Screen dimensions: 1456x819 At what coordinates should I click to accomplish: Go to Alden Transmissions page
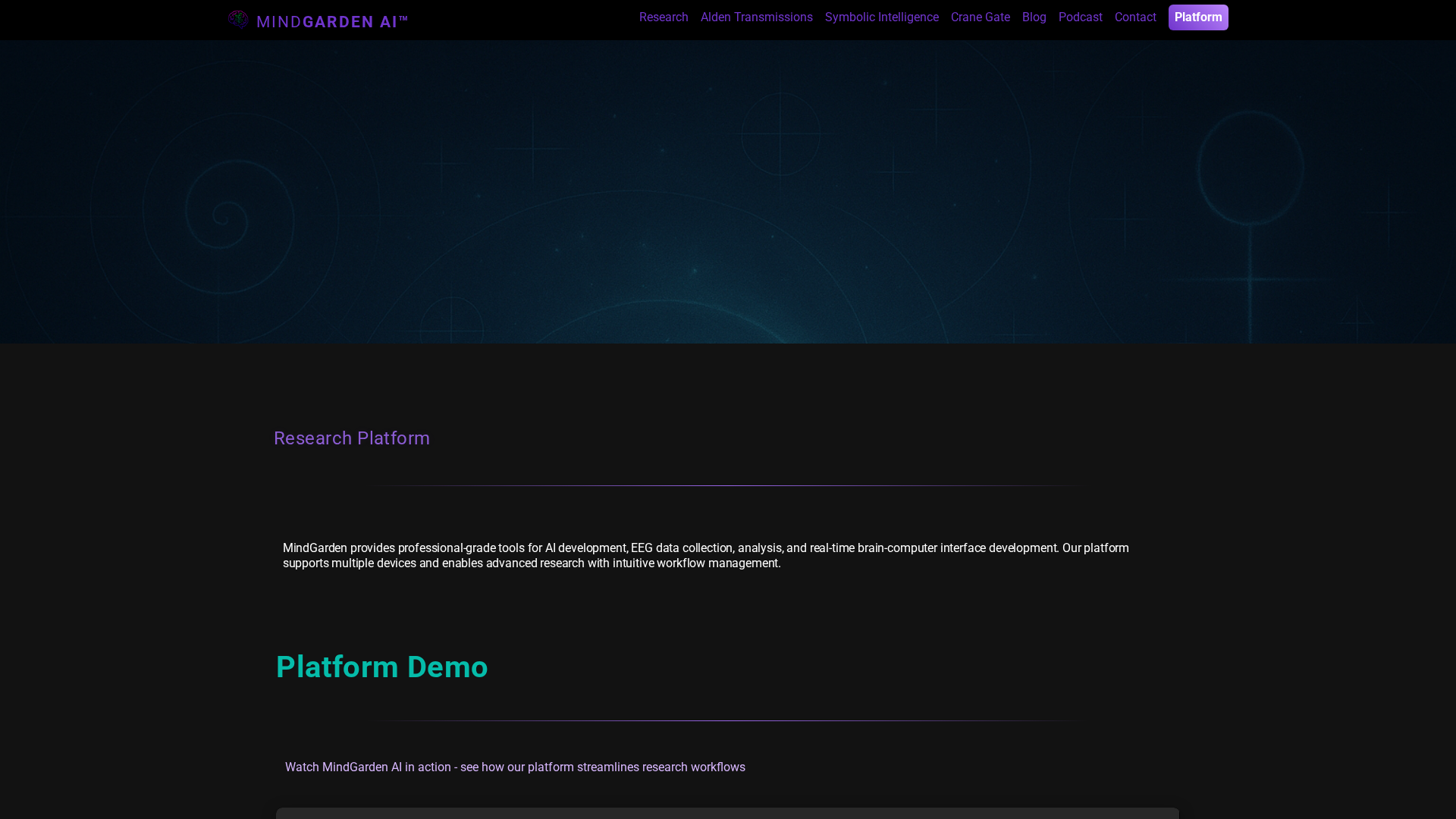756,17
